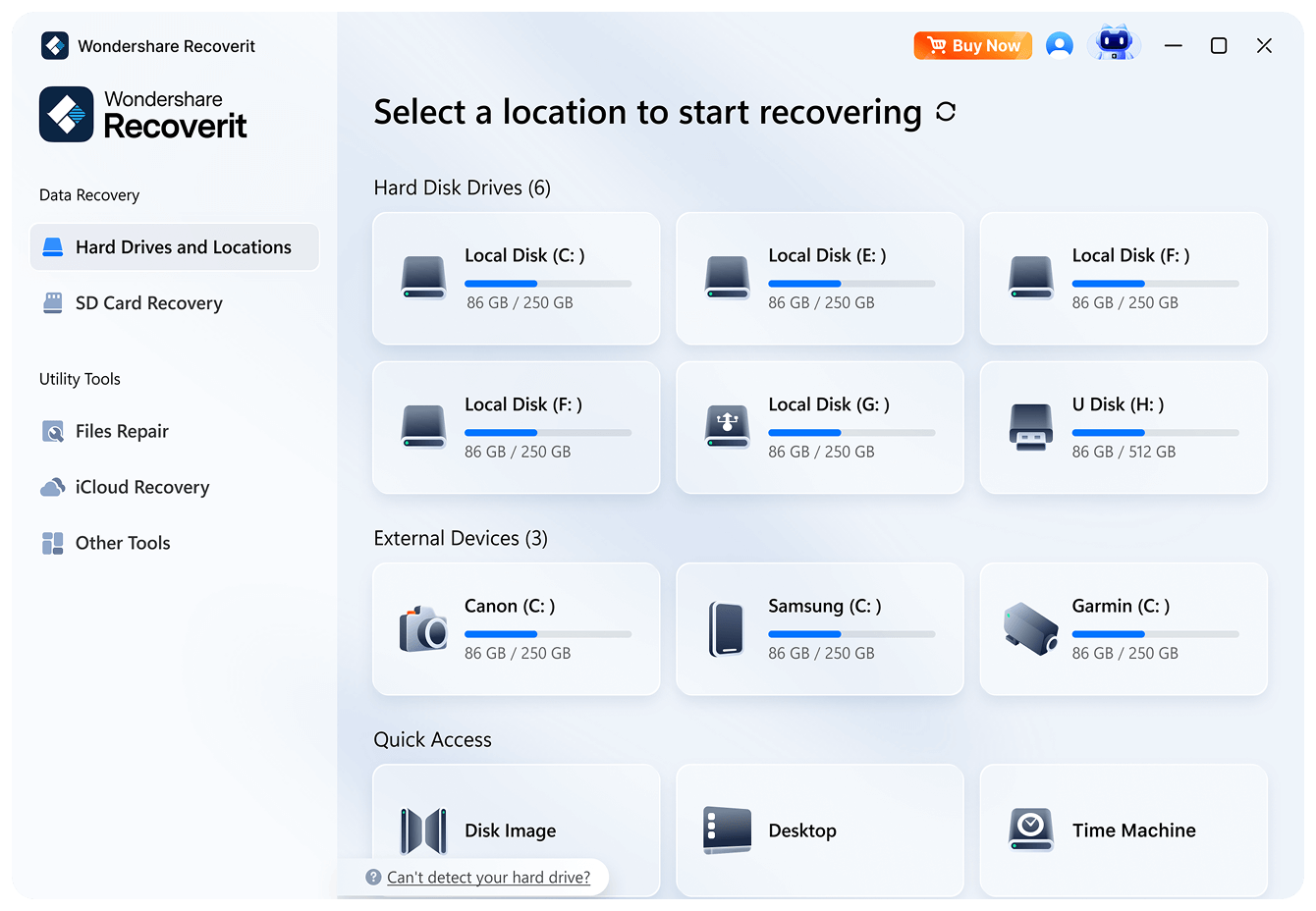The width and height of the screenshot is (1316, 911).
Task: Click the Local Disk (C: ) usage bar
Action: [548, 284]
